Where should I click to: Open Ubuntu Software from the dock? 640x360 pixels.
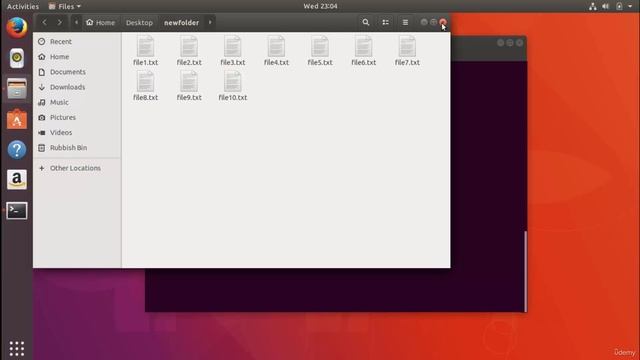[17, 119]
